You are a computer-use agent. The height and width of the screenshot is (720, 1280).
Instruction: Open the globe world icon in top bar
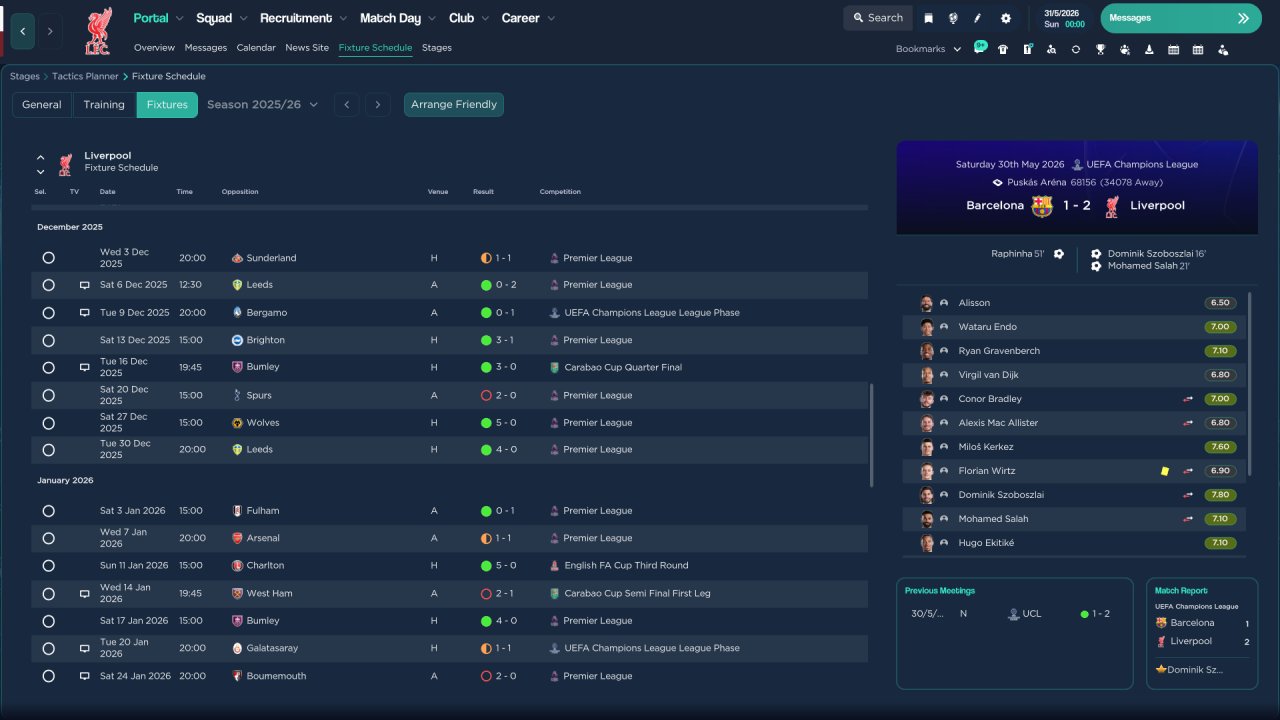(953, 18)
